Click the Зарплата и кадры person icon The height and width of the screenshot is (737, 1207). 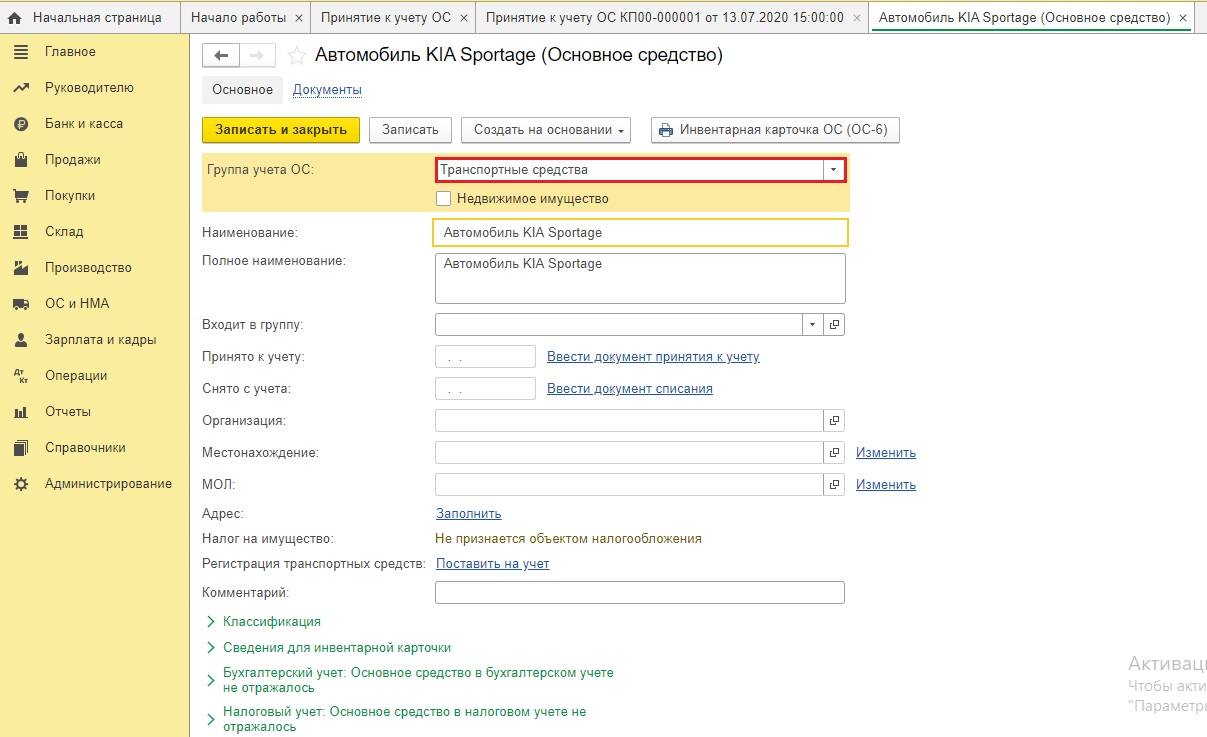click(21, 340)
